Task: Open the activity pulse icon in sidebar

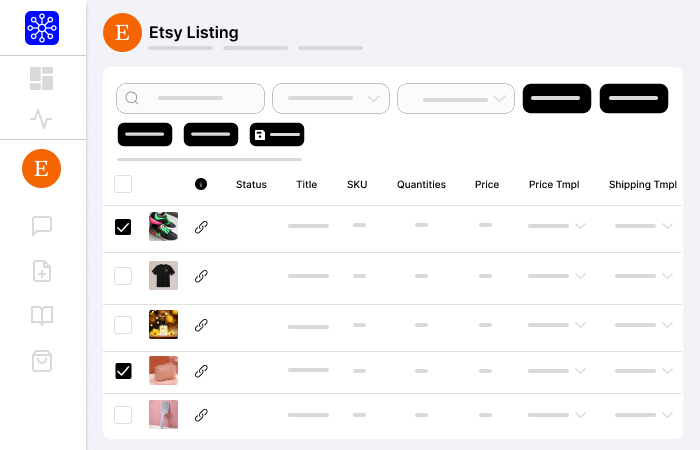Action: click(41, 119)
